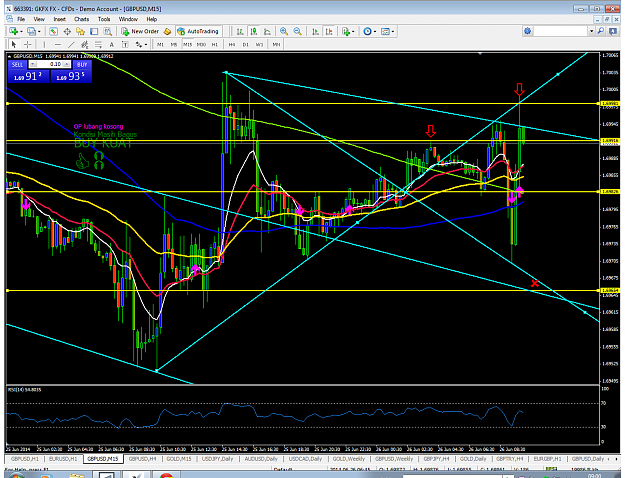This screenshot has height=478, width=625.
Task: Open the Indicators list icon
Action: (x=346, y=31)
